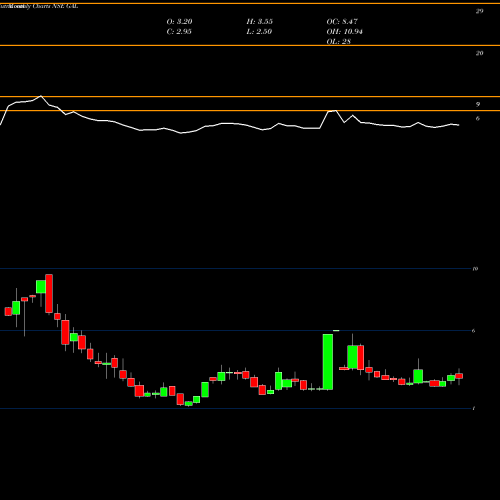Click the 1 label on candlestick price axis
Screen dimensions: 500x500
click(x=474, y=408)
